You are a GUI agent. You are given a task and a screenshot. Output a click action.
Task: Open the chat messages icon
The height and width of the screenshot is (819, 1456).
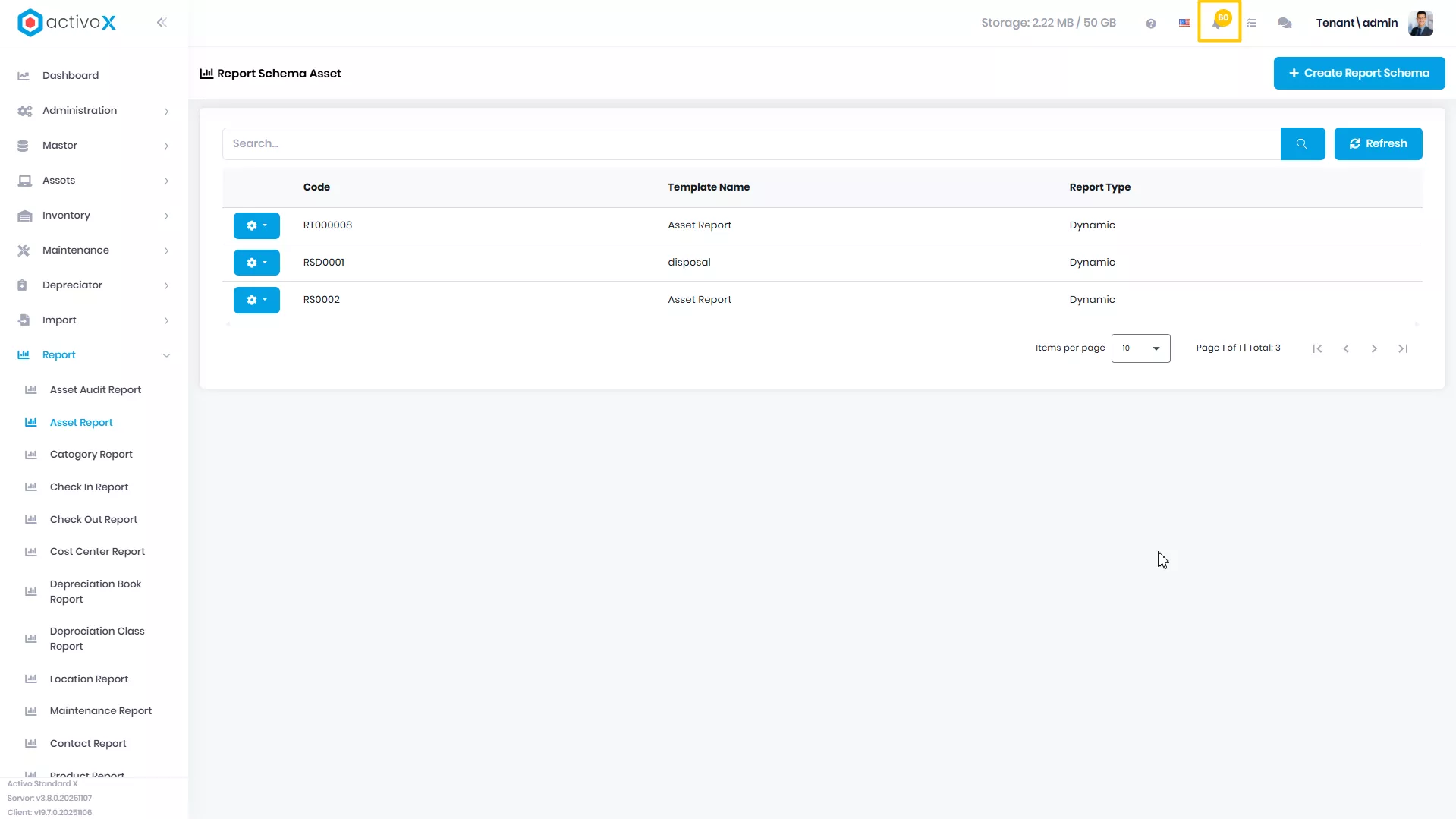tap(1285, 24)
